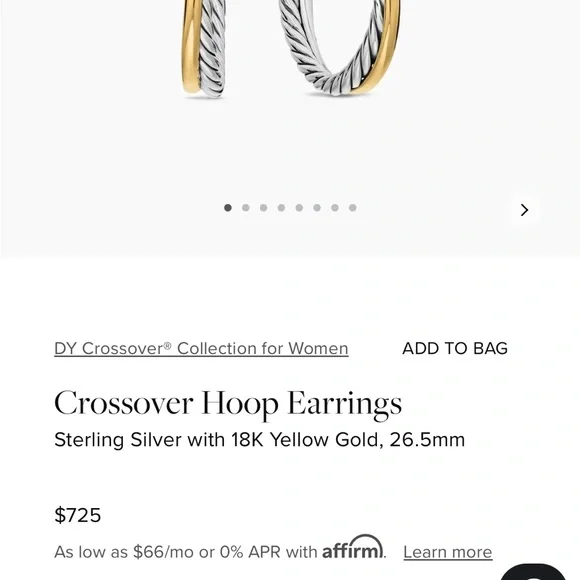The width and height of the screenshot is (580, 580).
Task: Switch to the sixth carousel dot
Action: click(317, 208)
